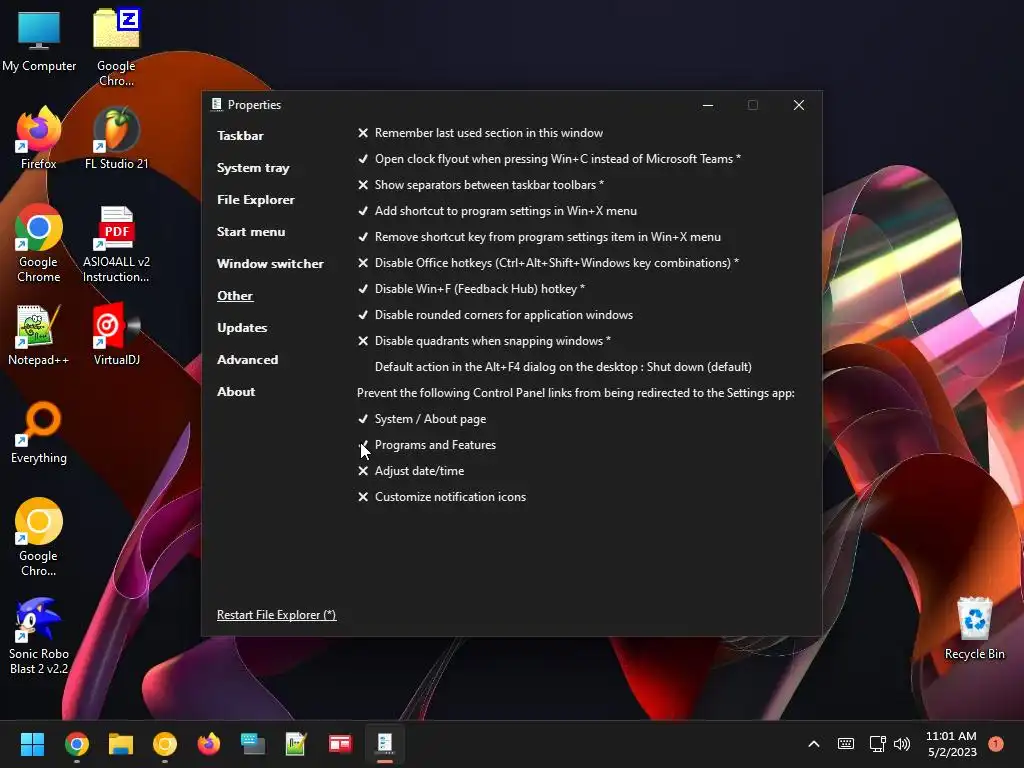Open the network status tray icon
Image resolution: width=1024 pixels, height=768 pixels.
[877, 744]
